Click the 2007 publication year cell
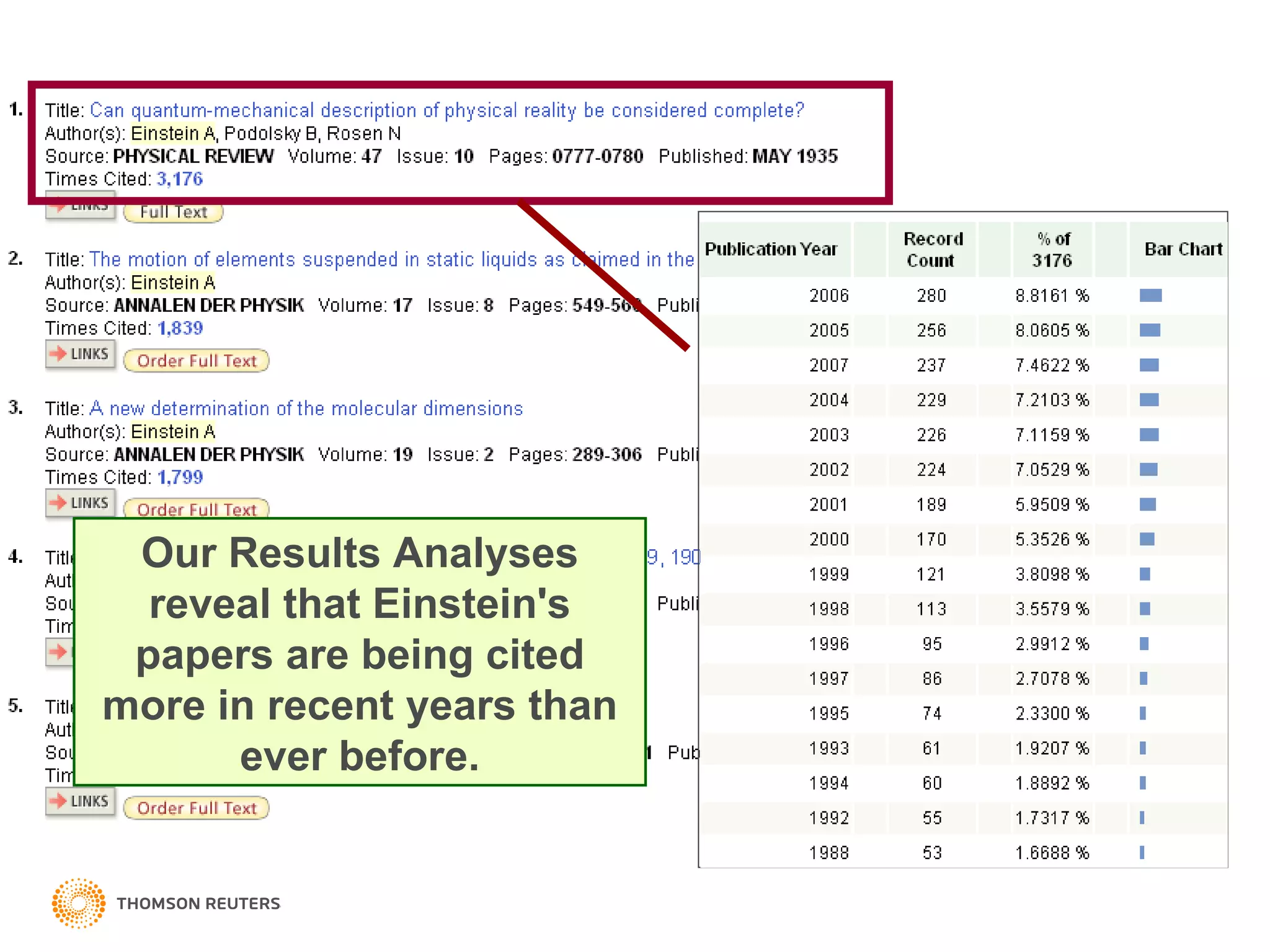Image resolution: width=1270 pixels, height=952 pixels. 829,365
